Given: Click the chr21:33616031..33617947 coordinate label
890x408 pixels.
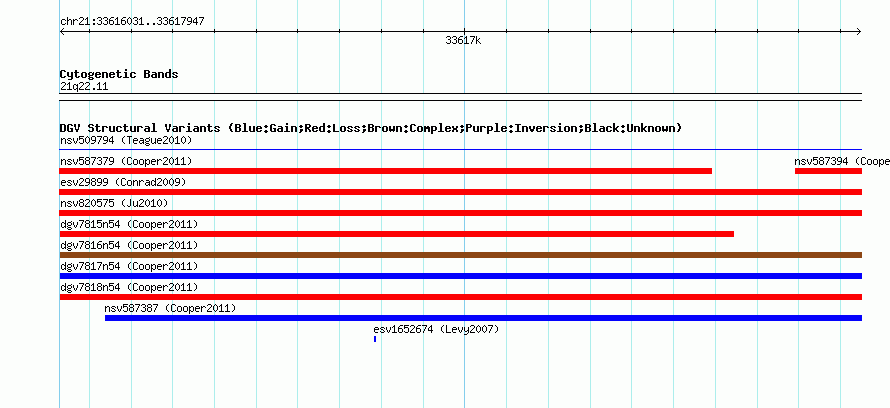Looking at the screenshot, I should (x=132, y=22).
